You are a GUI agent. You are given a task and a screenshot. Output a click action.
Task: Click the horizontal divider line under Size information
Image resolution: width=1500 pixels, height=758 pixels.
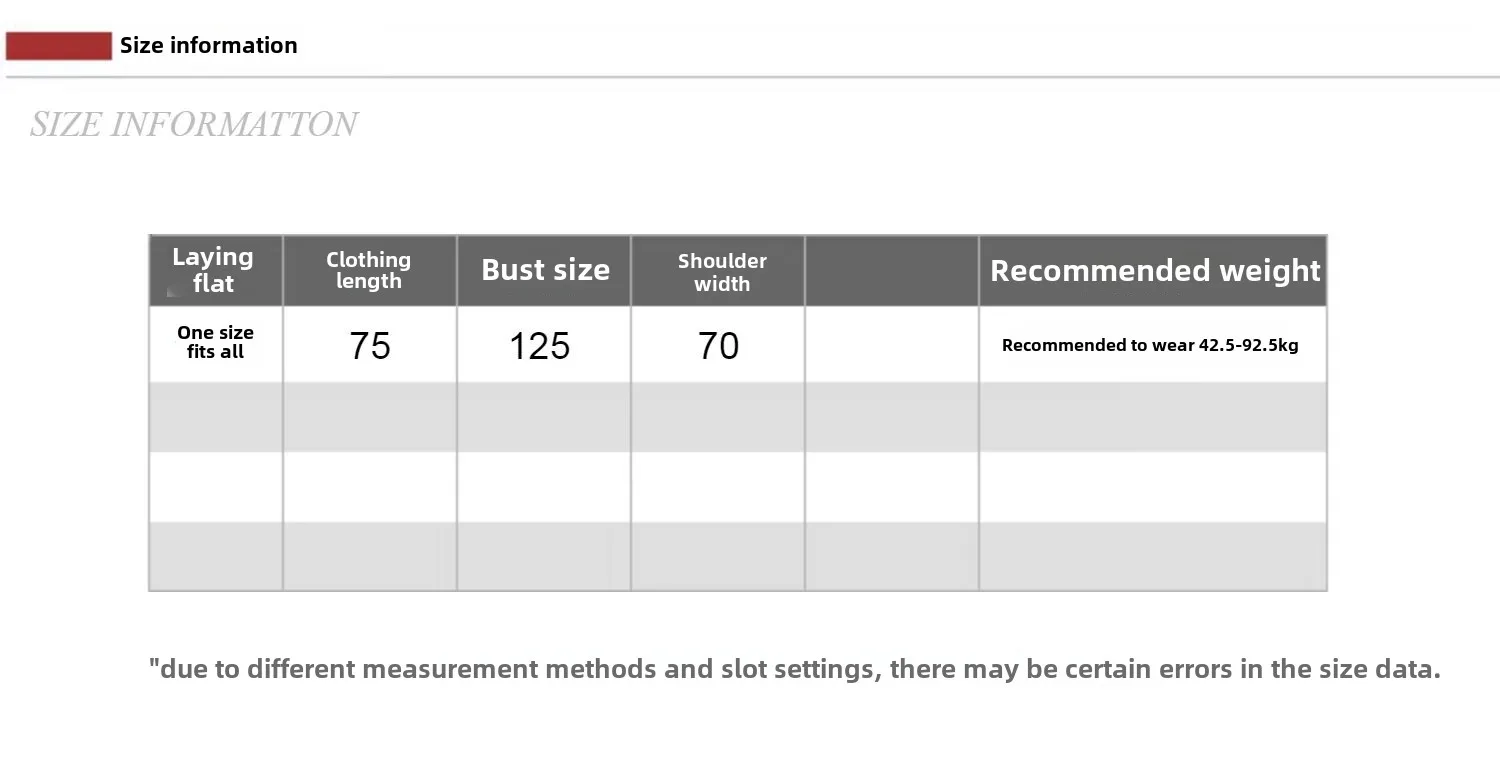coord(750,77)
